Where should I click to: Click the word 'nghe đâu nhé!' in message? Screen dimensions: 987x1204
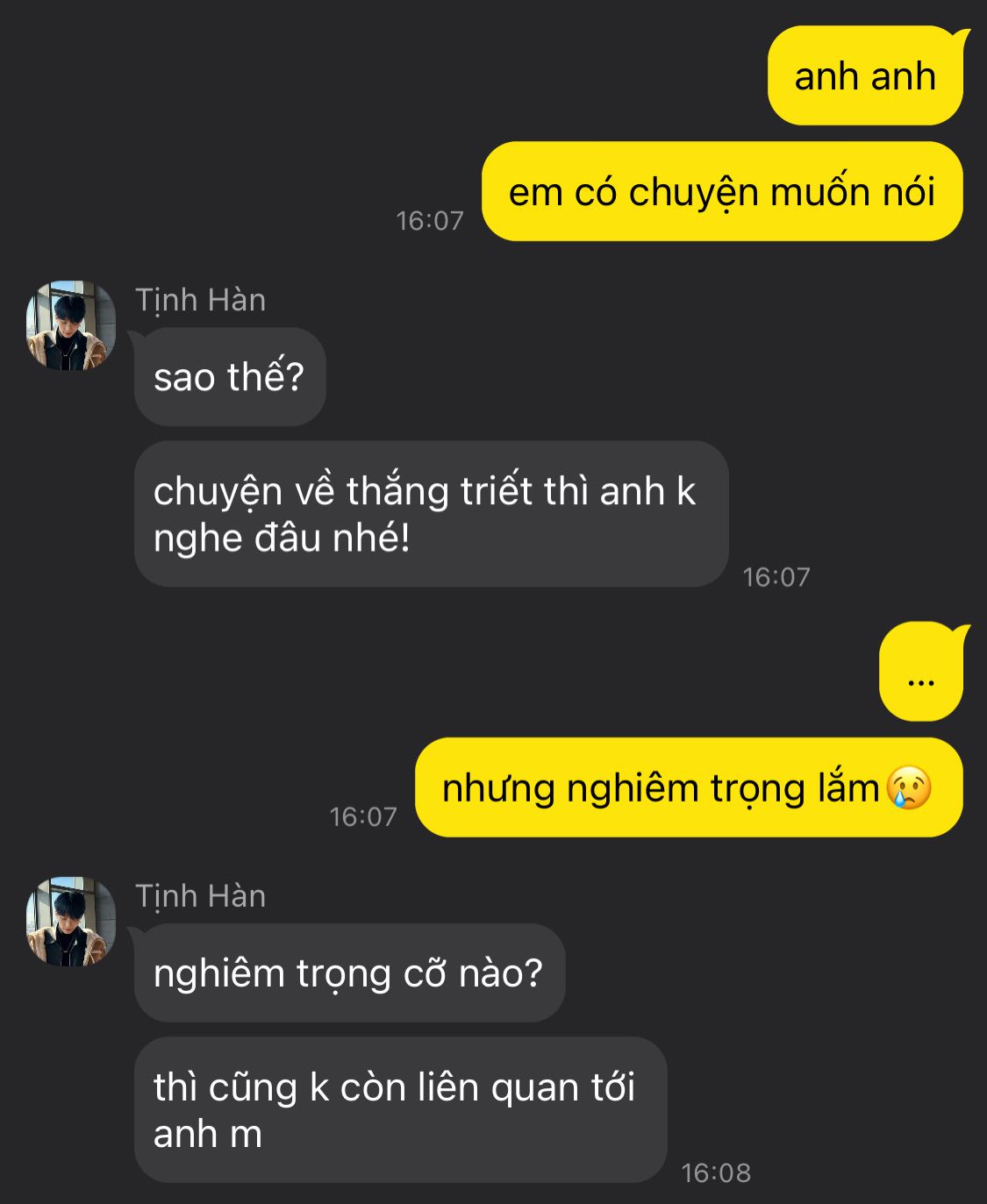pos(282,538)
